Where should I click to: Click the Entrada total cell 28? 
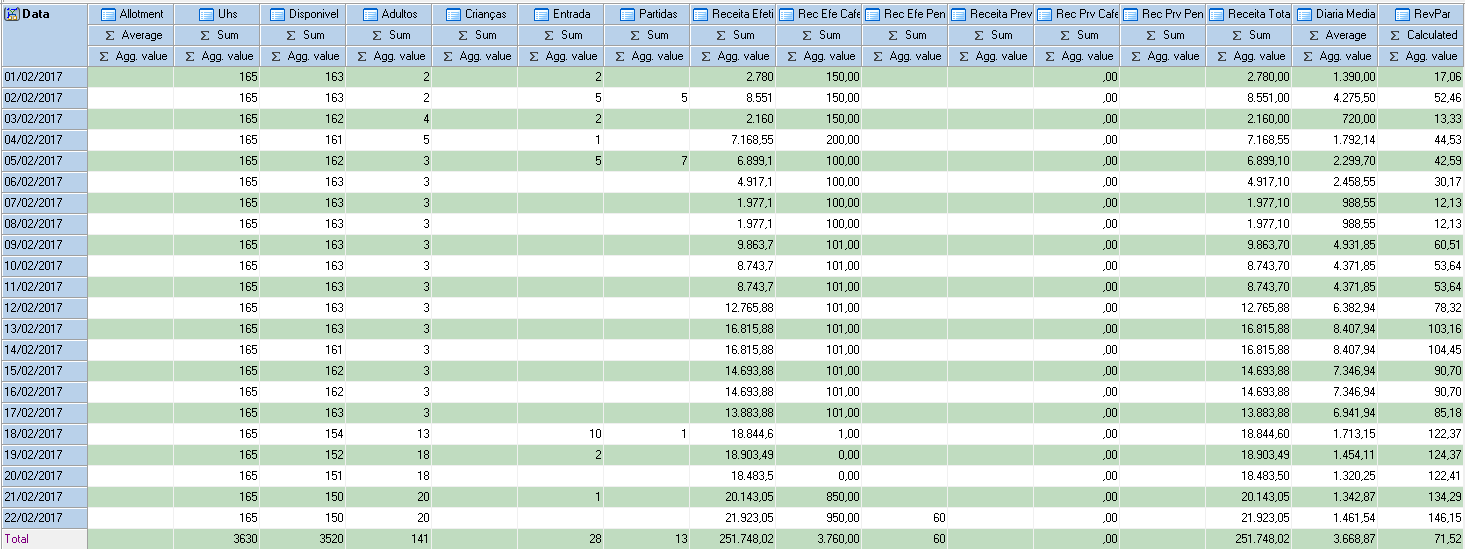pyautogui.click(x=561, y=539)
